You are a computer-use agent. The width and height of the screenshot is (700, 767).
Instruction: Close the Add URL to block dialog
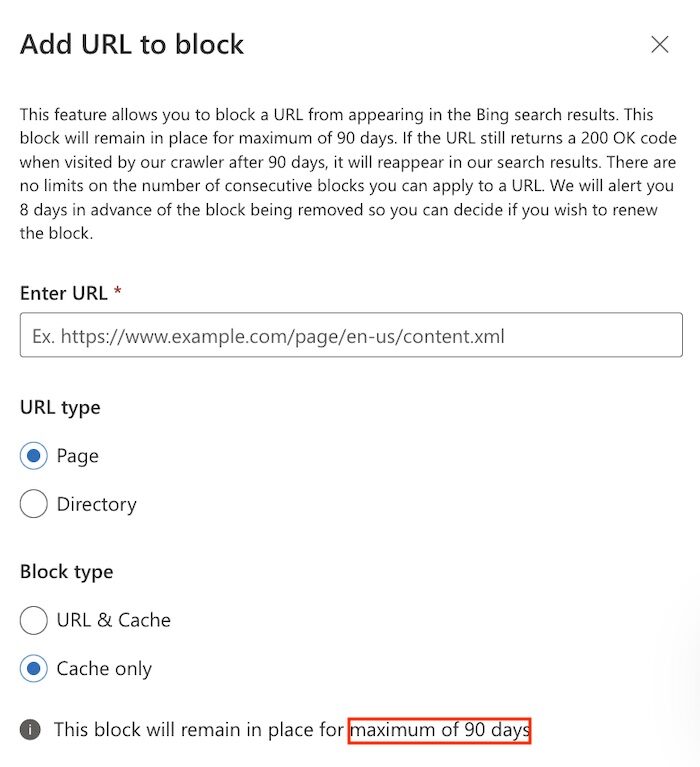[x=659, y=44]
